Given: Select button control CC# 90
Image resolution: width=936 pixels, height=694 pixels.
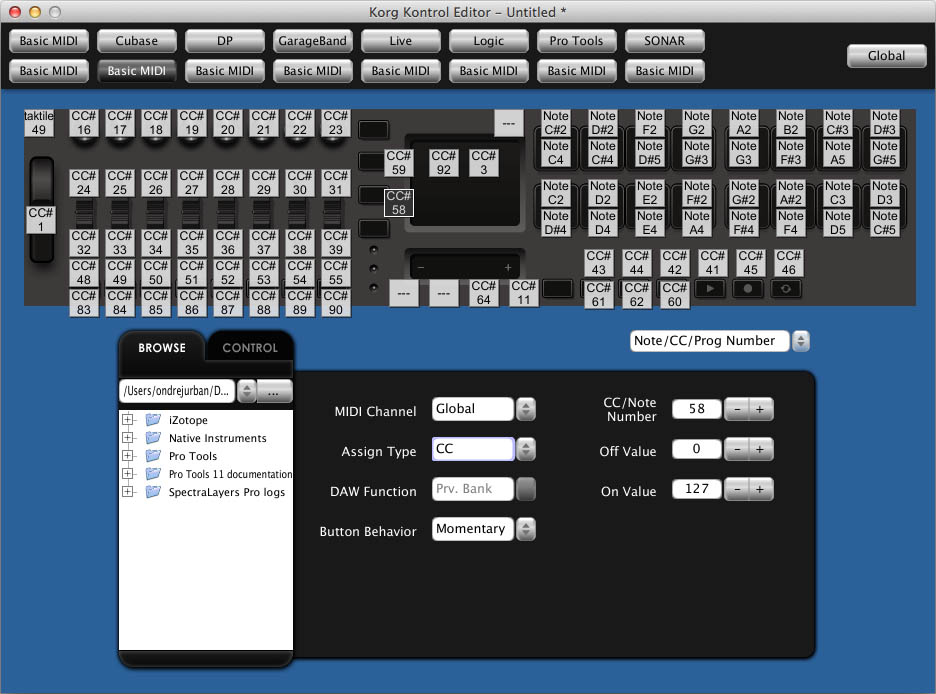Looking at the screenshot, I should pyautogui.click(x=335, y=303).
